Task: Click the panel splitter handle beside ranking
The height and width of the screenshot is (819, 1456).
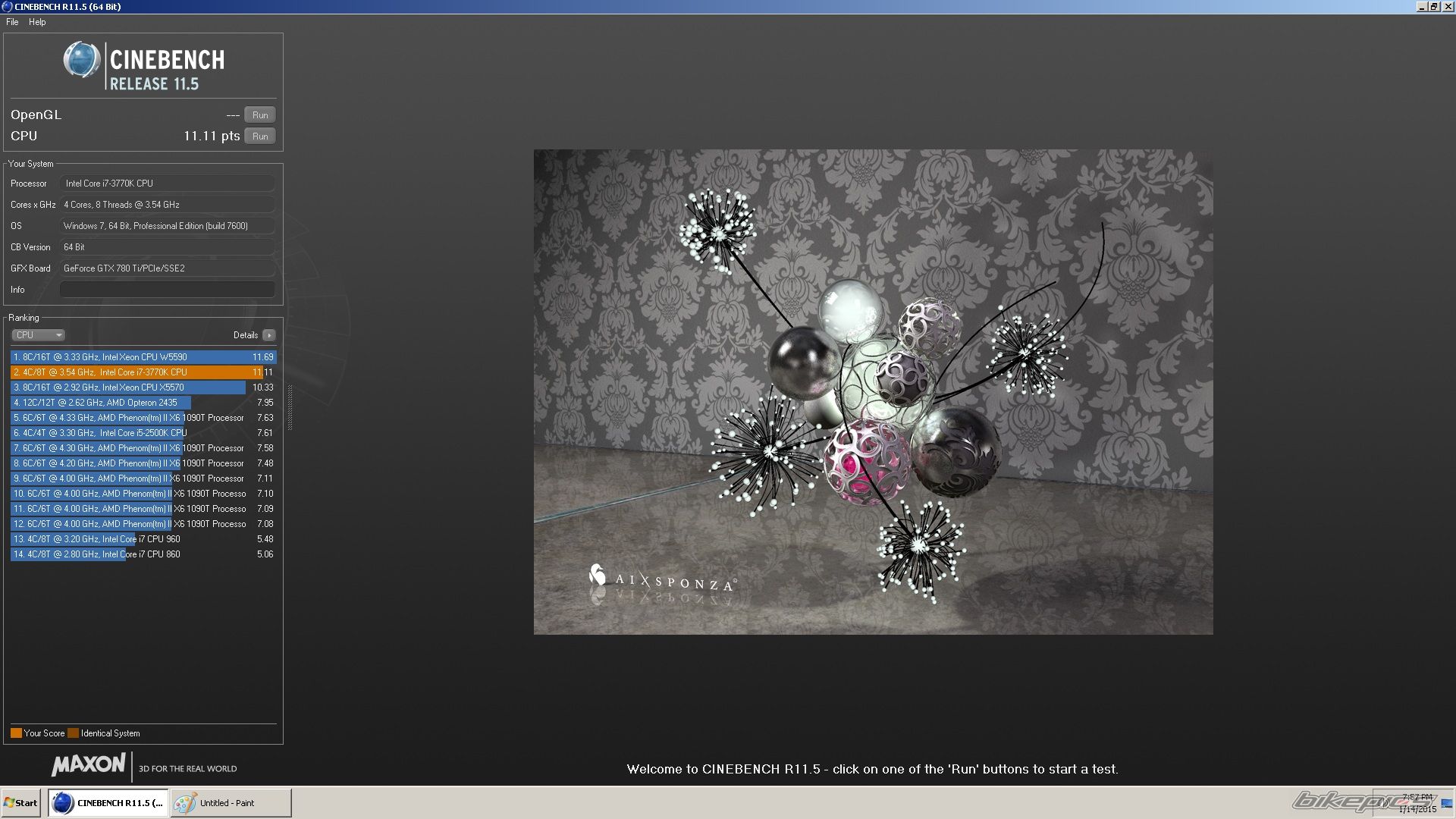Action: click(x=290, y=407)
